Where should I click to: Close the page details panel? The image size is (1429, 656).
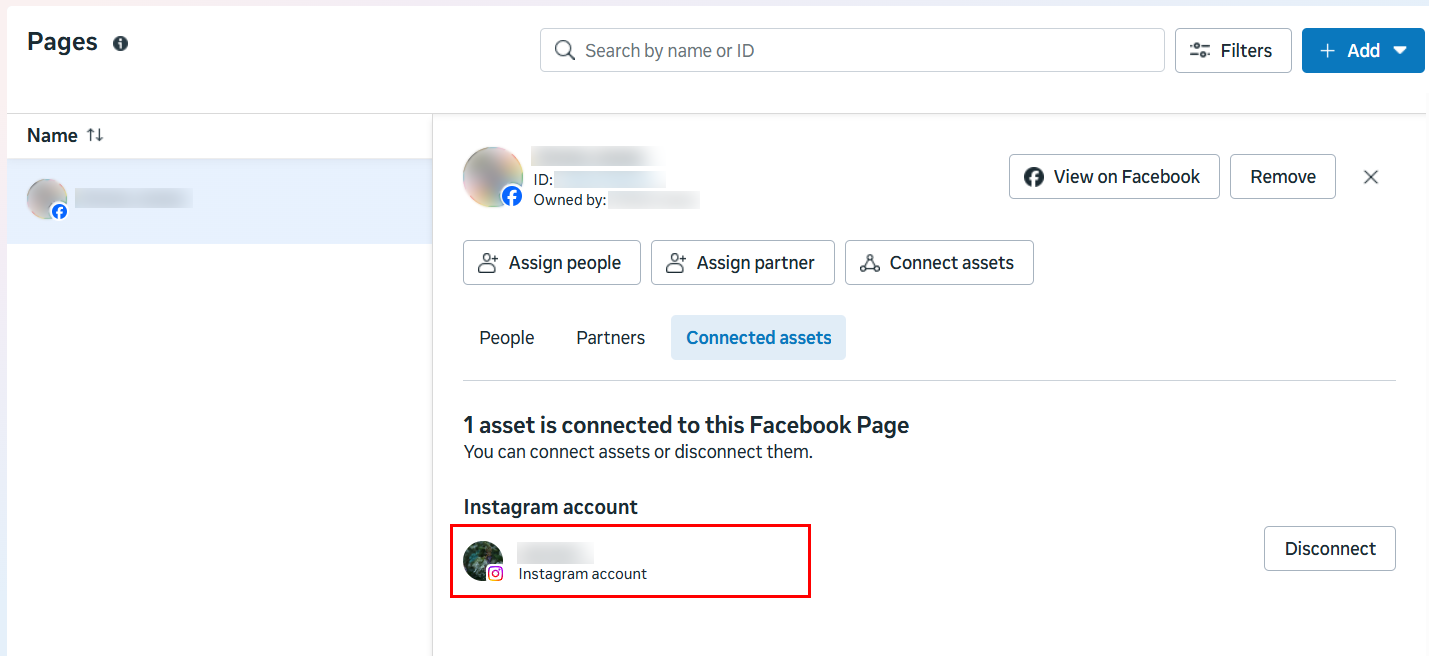[x=1371, y=177]
